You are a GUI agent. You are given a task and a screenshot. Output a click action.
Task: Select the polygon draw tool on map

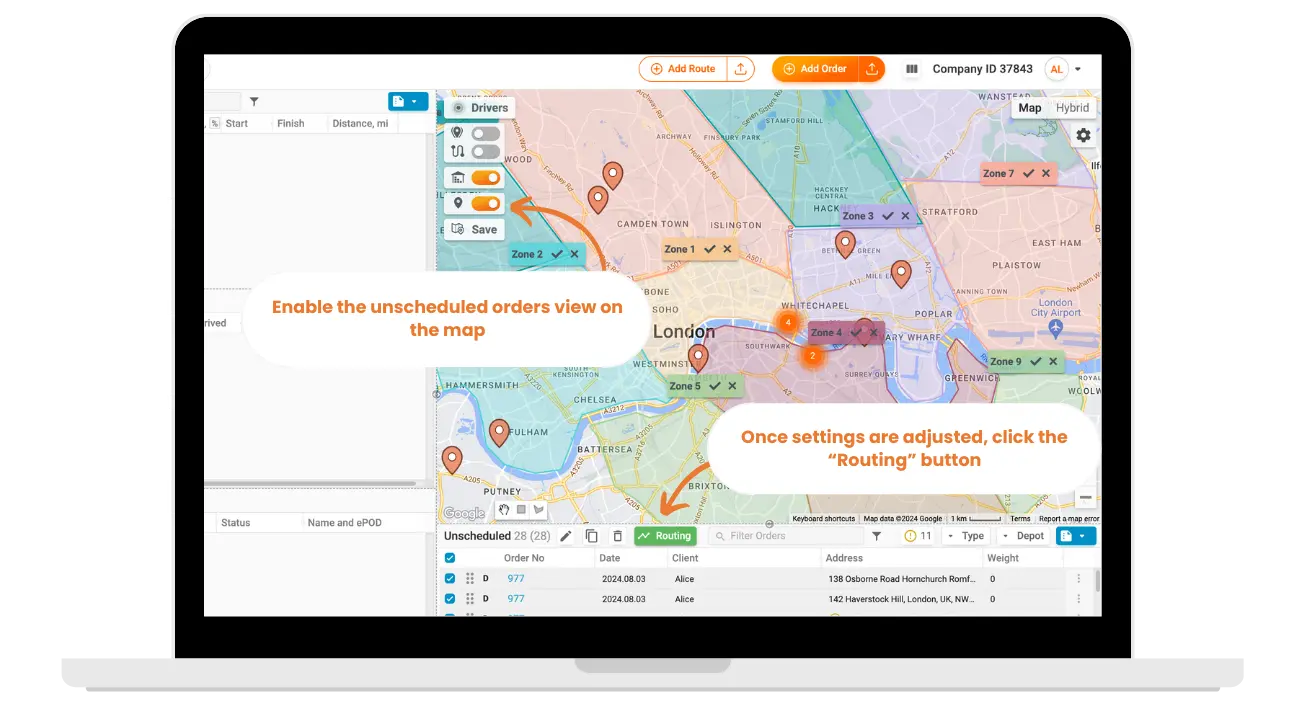click(x=538, y=509)
